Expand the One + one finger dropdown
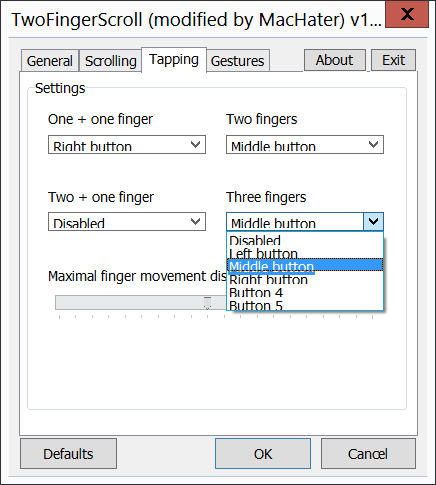 coord(127,144)
